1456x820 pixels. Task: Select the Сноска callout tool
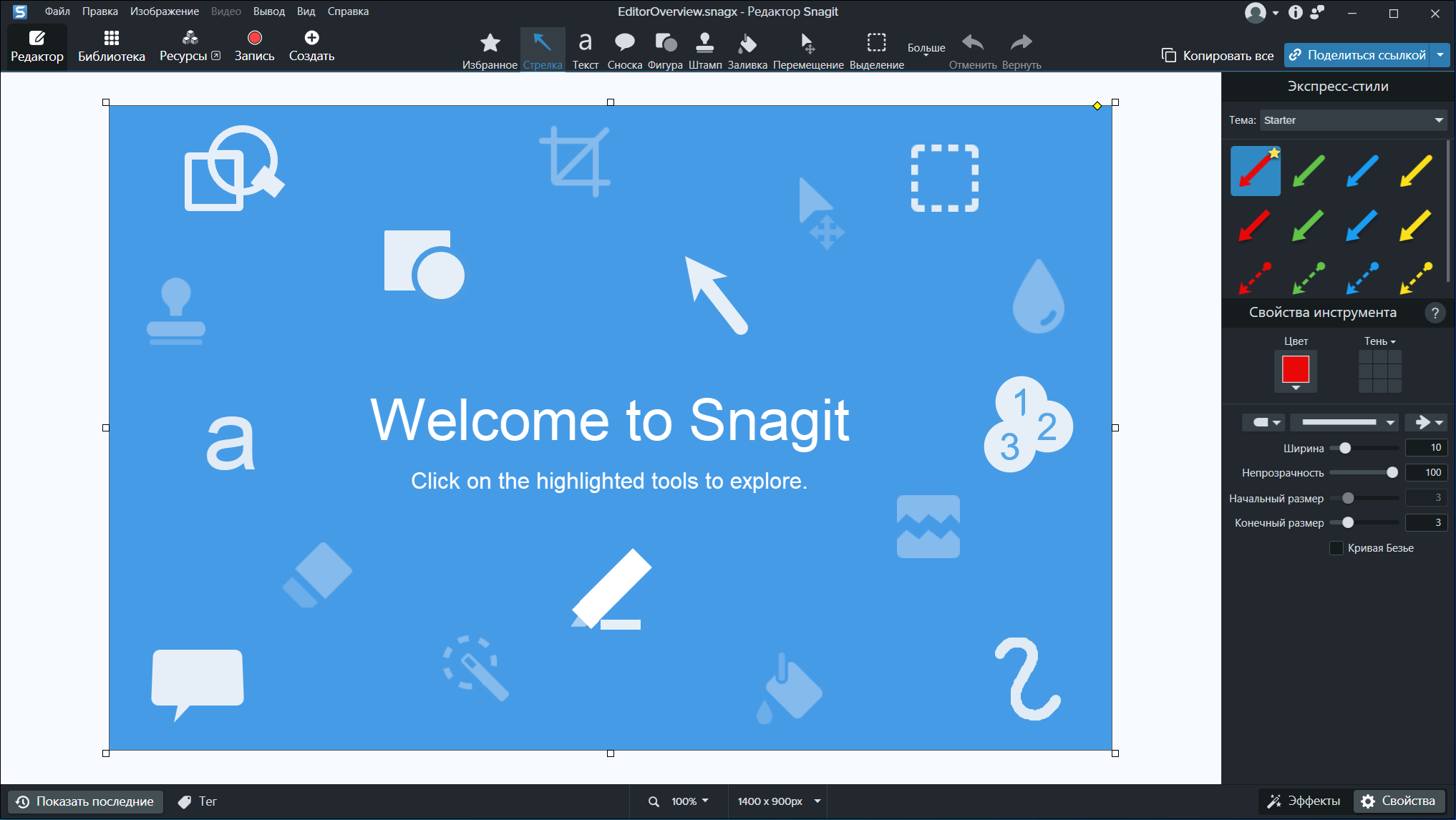pos(625,50)
